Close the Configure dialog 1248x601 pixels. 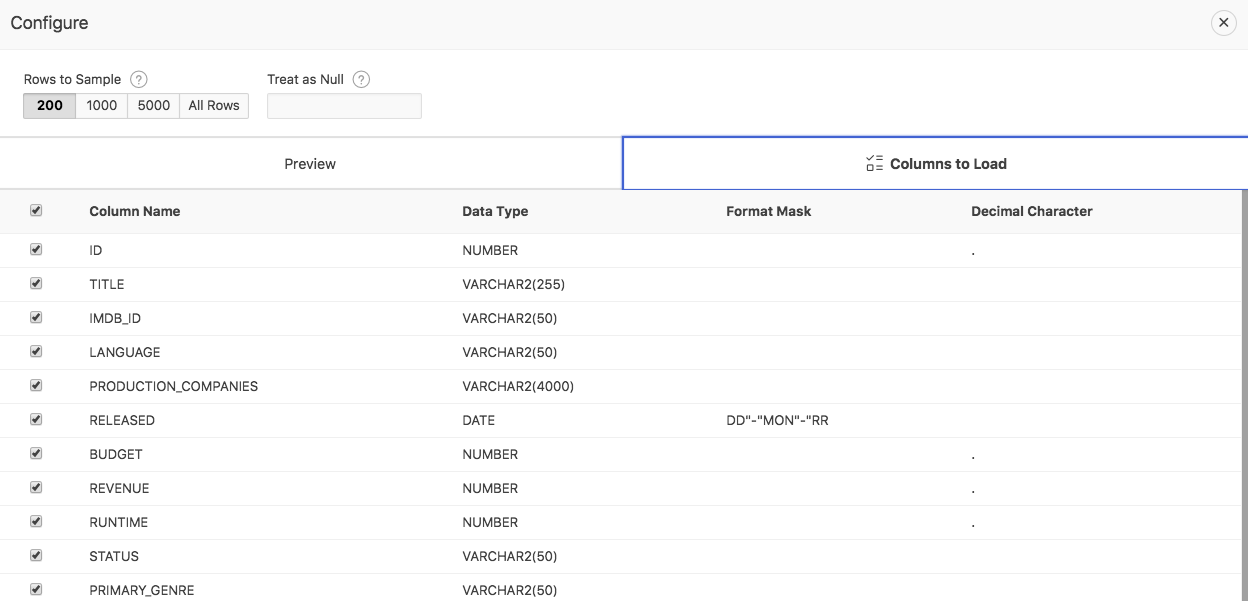tap(1223, 23)
